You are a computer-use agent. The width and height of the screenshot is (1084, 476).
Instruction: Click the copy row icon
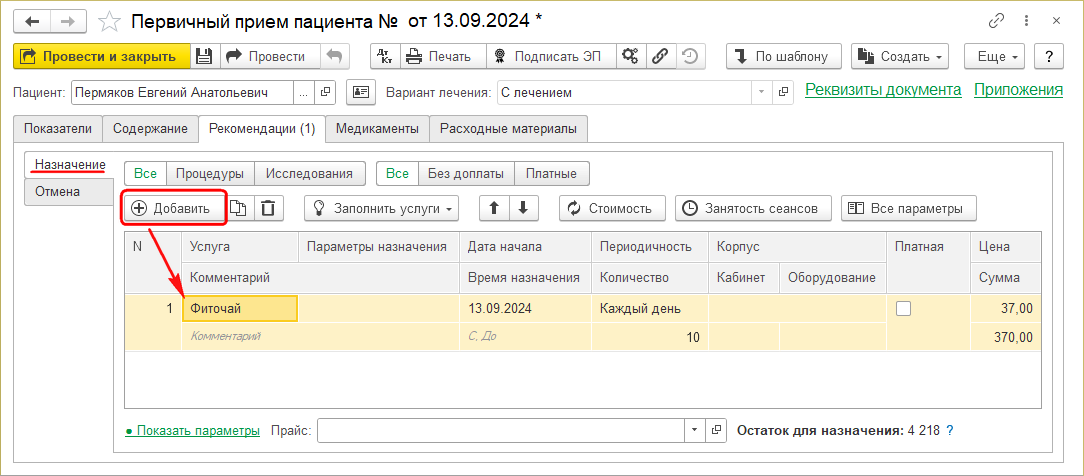pos(238,208)
